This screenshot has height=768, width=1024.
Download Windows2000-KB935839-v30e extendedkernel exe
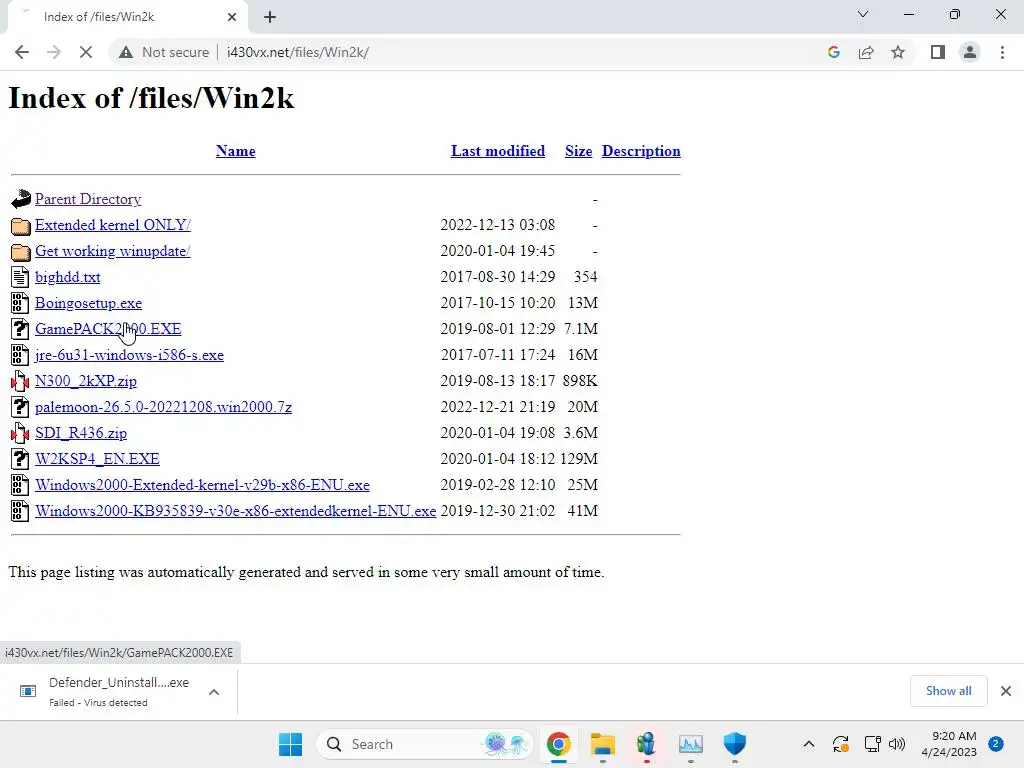[236, 511]
